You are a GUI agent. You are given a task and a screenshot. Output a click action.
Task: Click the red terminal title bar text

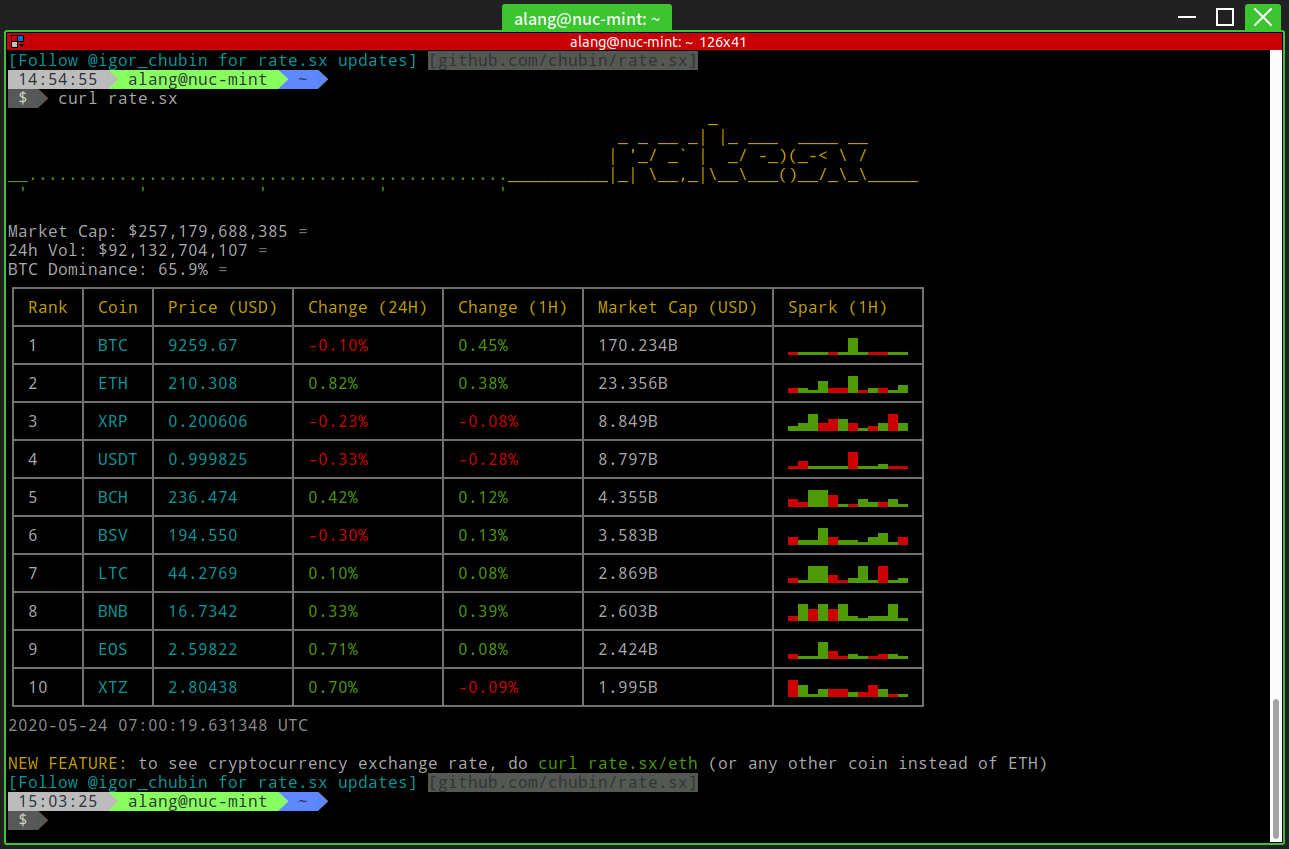(658, 42)
